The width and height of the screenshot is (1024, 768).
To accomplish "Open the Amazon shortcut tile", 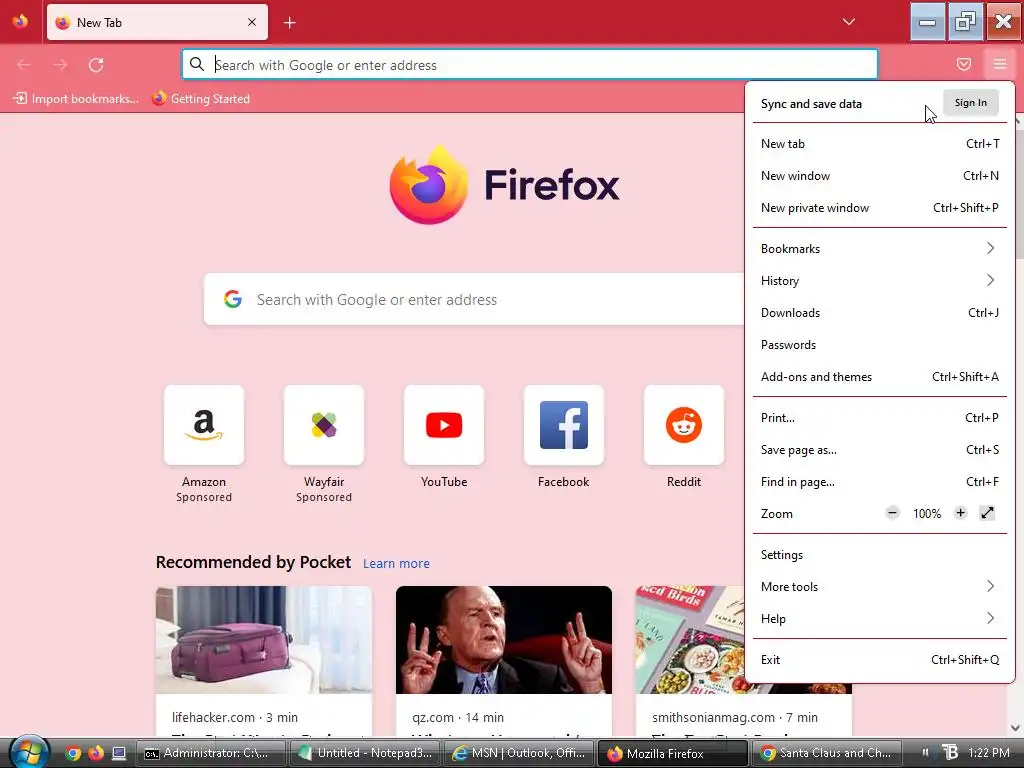I will click(x=204, y=425).
